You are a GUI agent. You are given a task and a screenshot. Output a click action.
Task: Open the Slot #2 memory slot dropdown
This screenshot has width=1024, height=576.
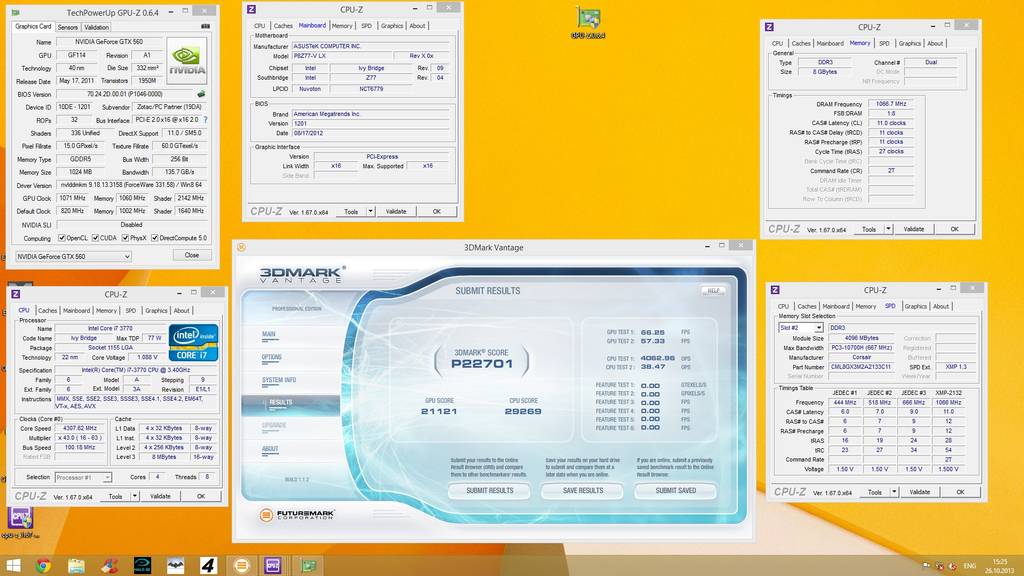pos(801,328)
